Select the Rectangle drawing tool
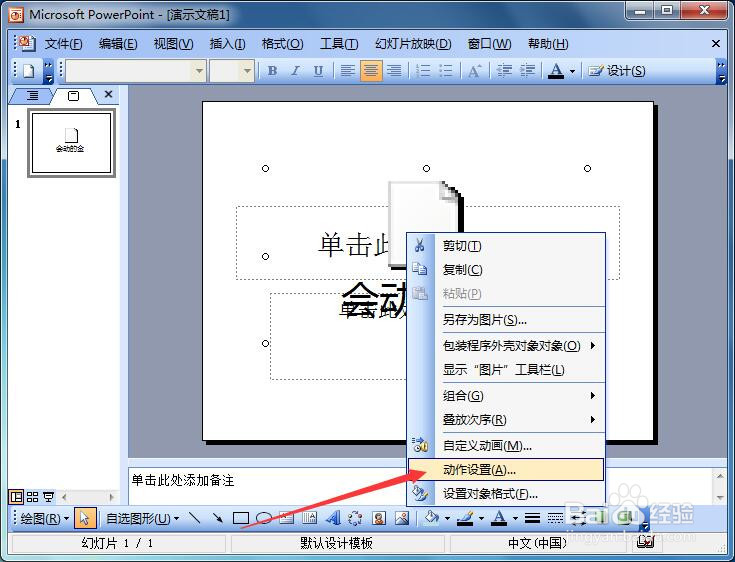 (241, 518)
